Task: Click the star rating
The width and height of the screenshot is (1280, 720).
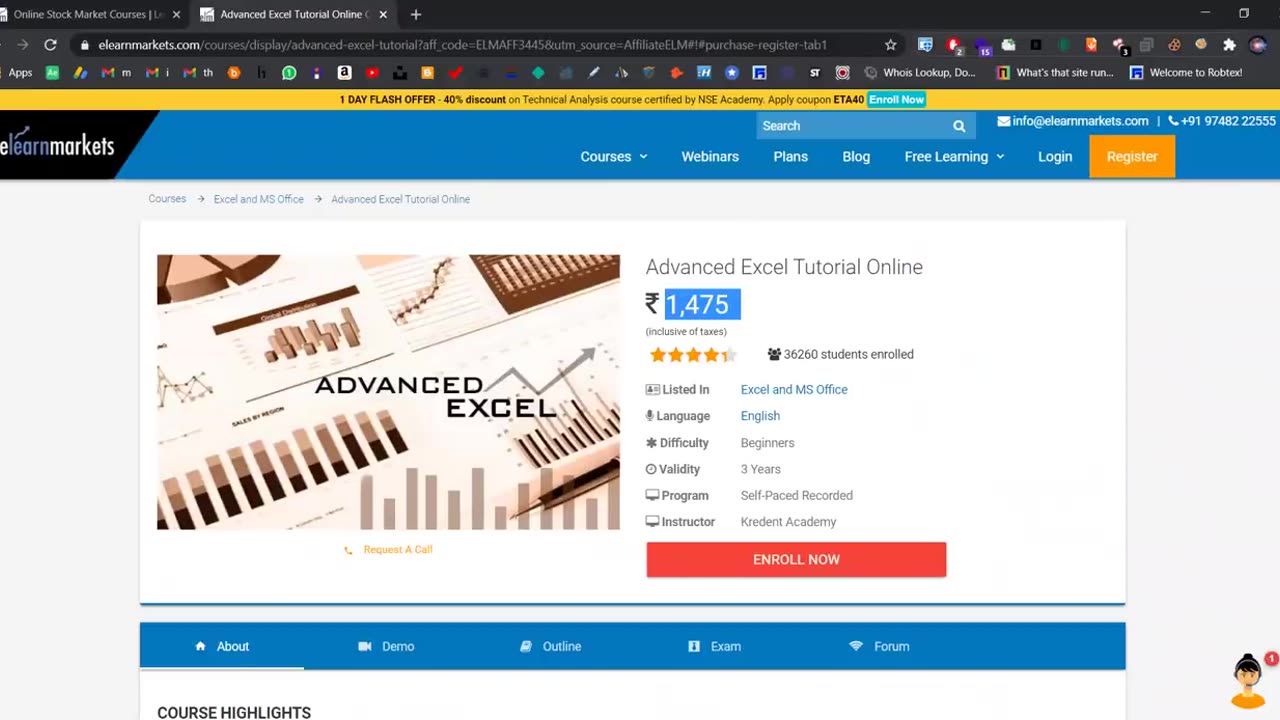Action: coord(693,355)
